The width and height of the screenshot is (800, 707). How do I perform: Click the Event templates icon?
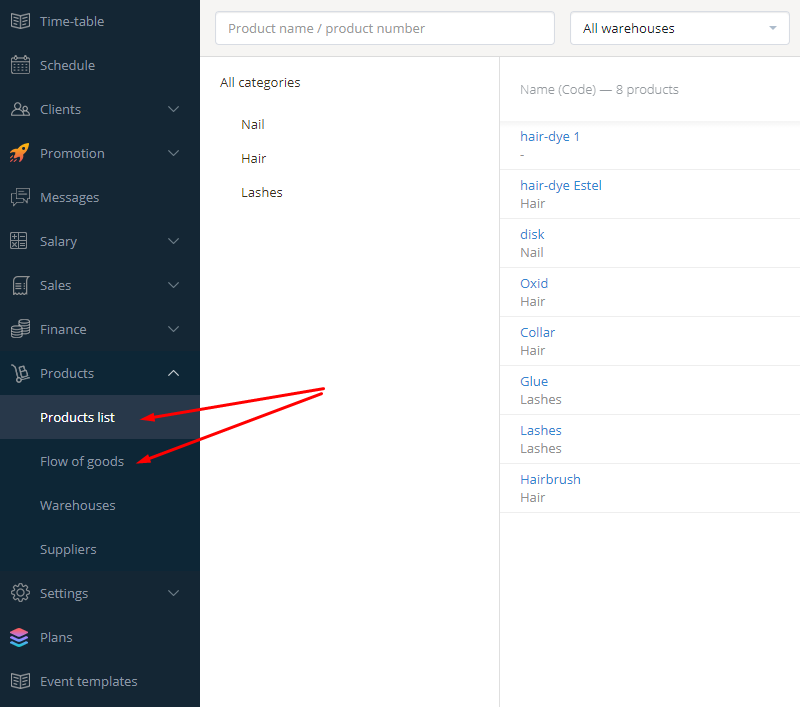pos(20,681)
